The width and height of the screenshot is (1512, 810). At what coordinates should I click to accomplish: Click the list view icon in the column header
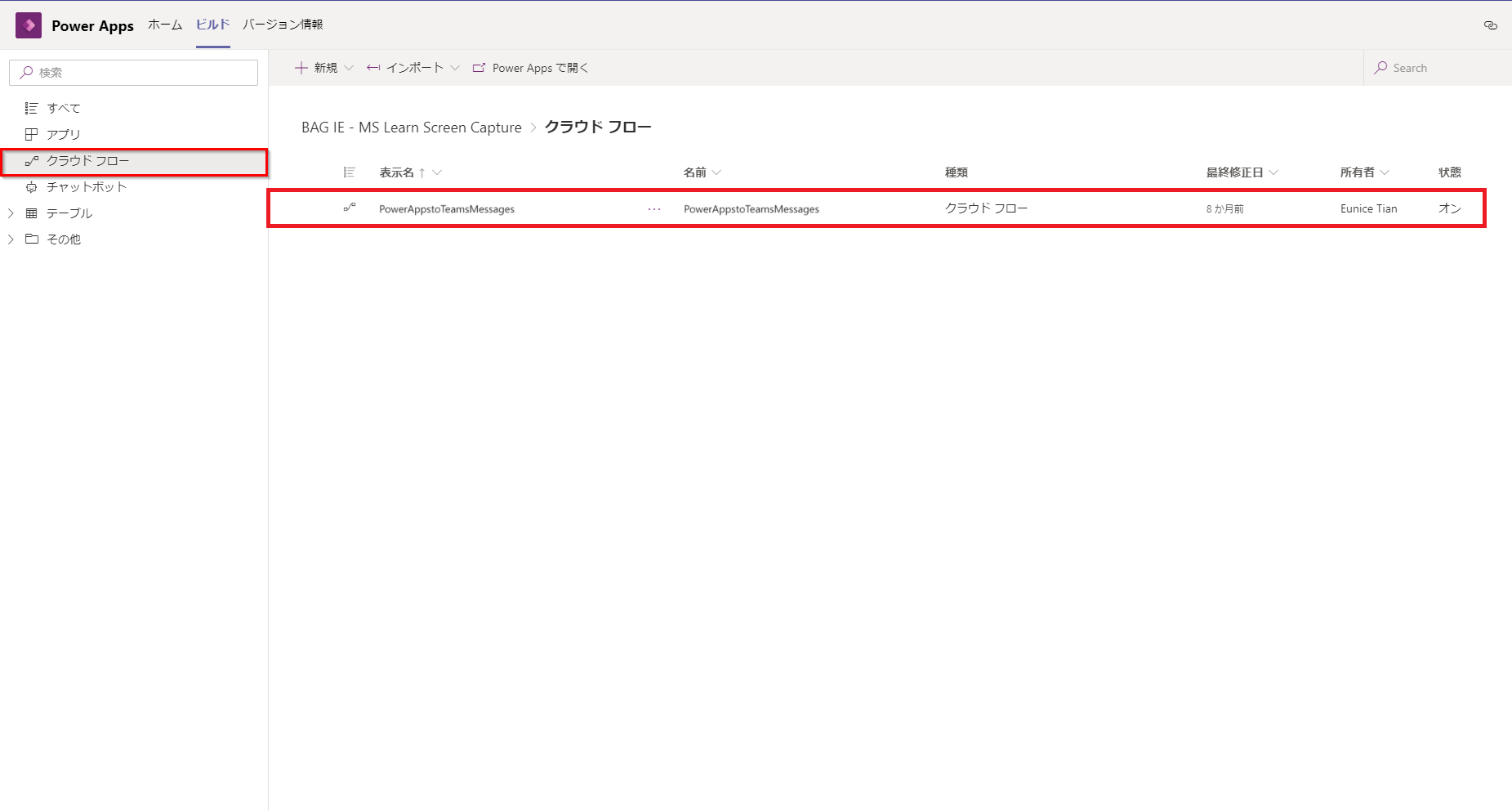tap(350, 172)
